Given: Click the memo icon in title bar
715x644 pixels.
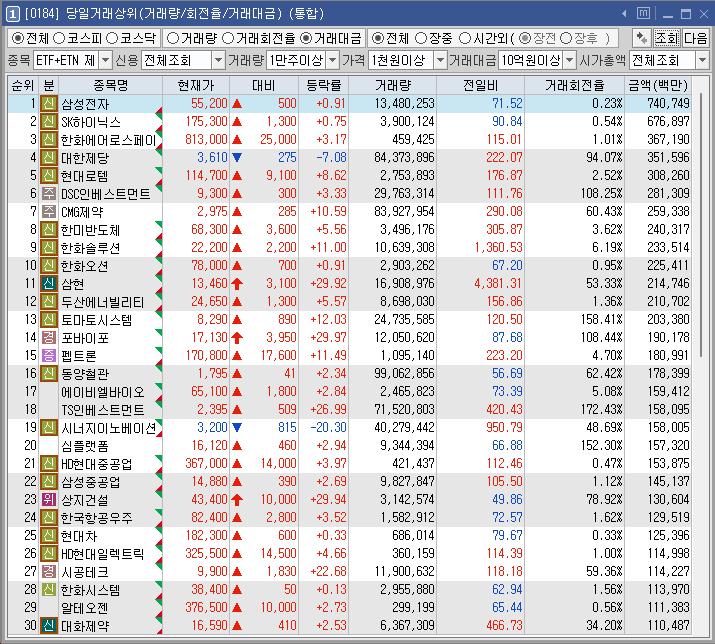Looking at the screenshot, I should tap(643, 13).
